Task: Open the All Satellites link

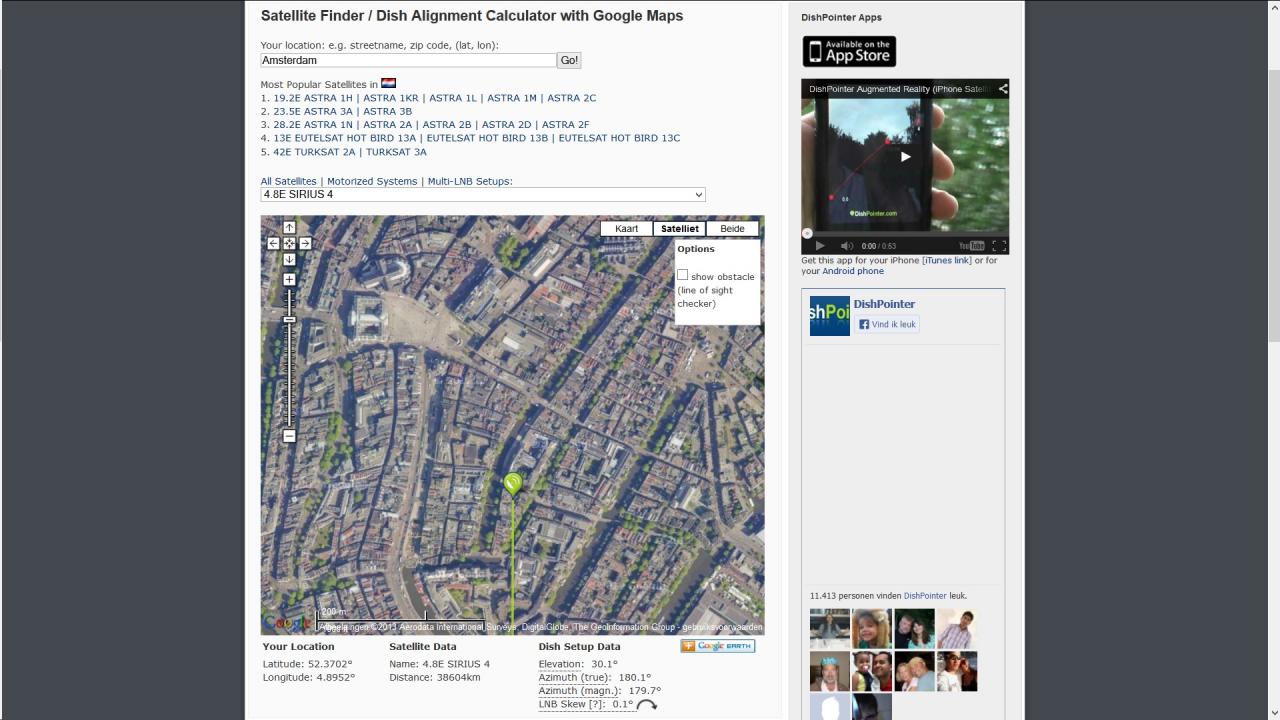Action: pyautogui.click(x=289, y=181)
